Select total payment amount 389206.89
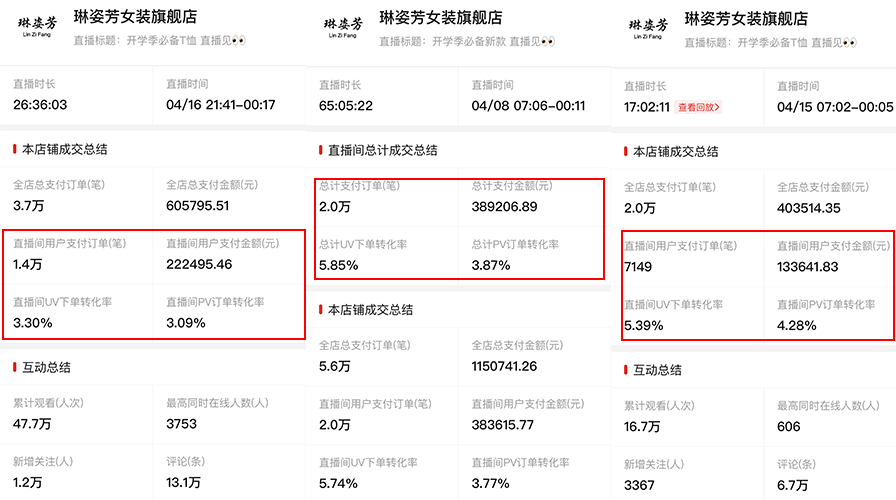 [x=505, y=207]
